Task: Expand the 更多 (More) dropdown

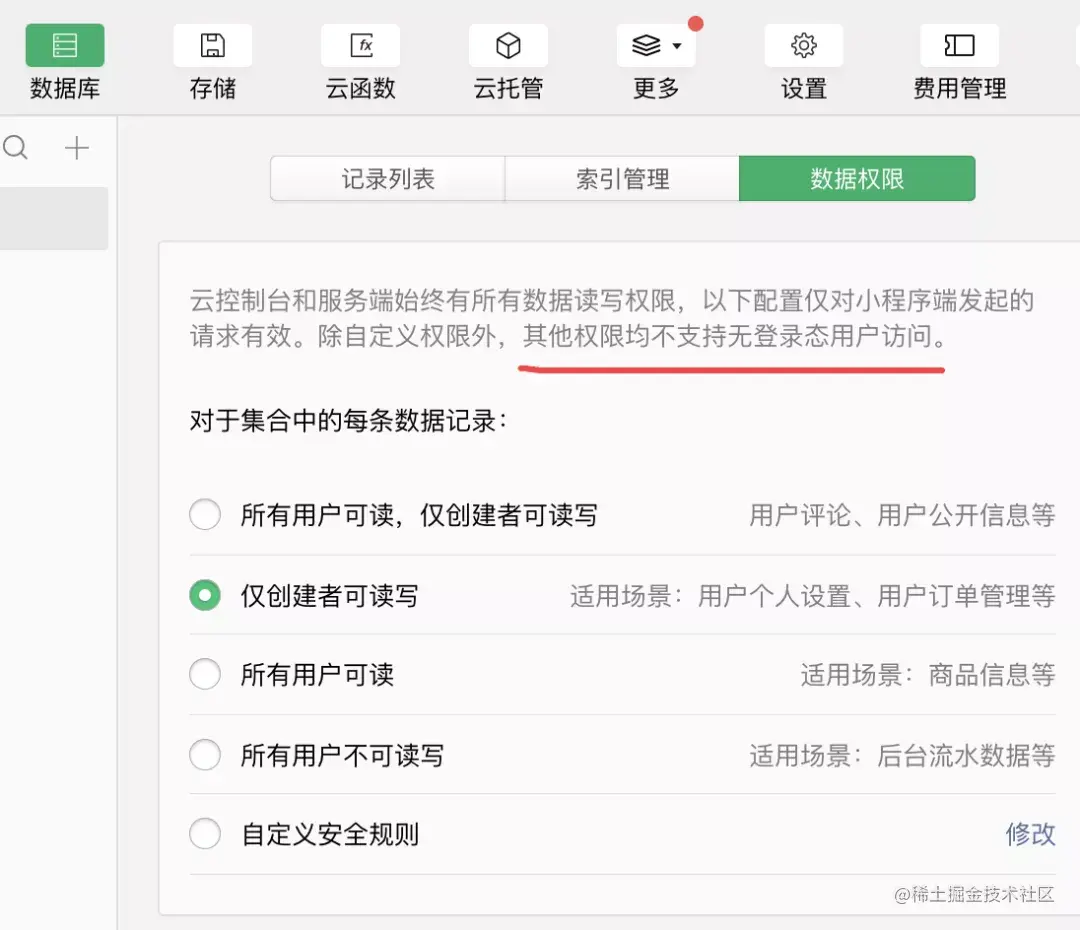Action: click(x=654, y=45)
